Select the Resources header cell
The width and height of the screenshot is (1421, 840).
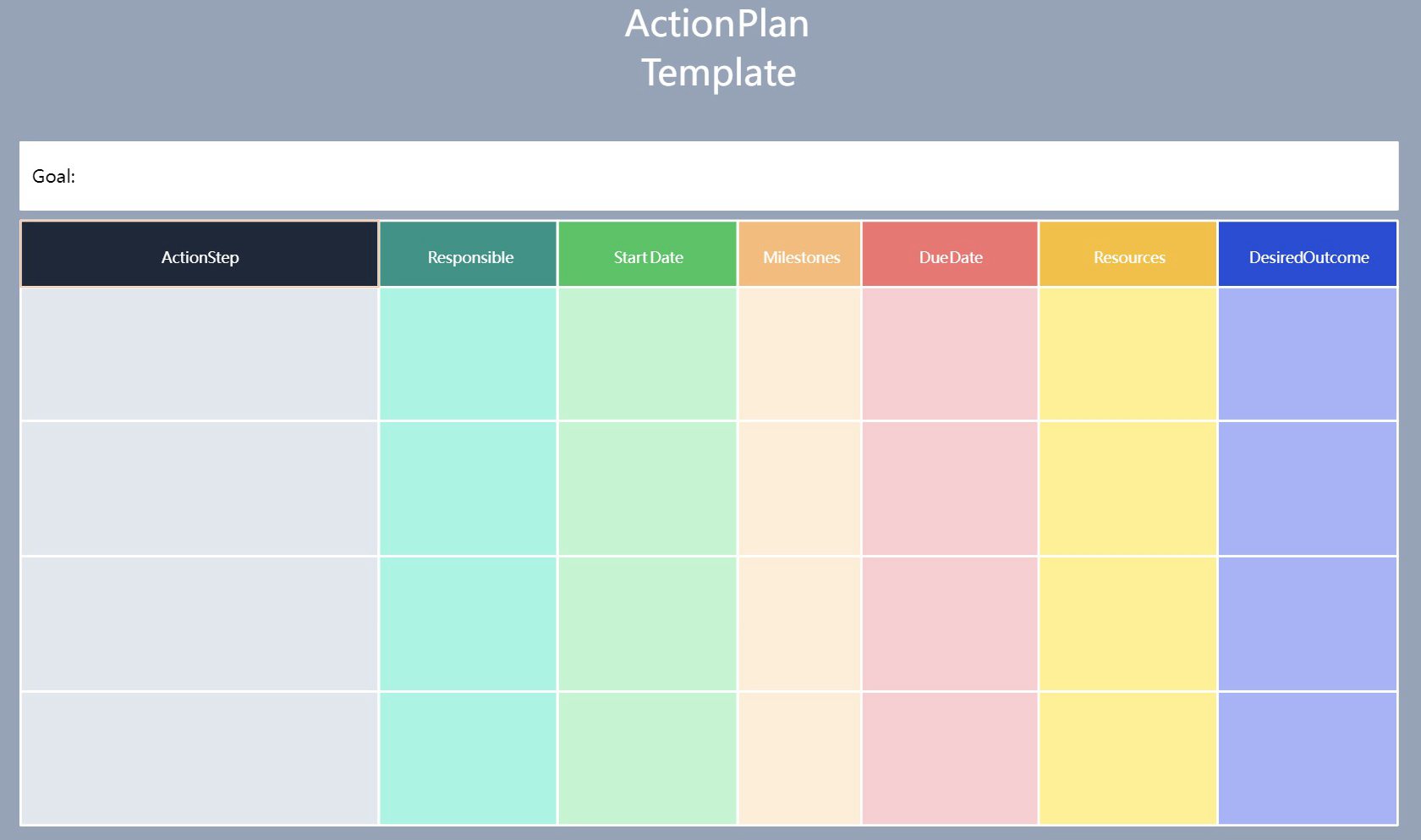(x=1127, y=255)
